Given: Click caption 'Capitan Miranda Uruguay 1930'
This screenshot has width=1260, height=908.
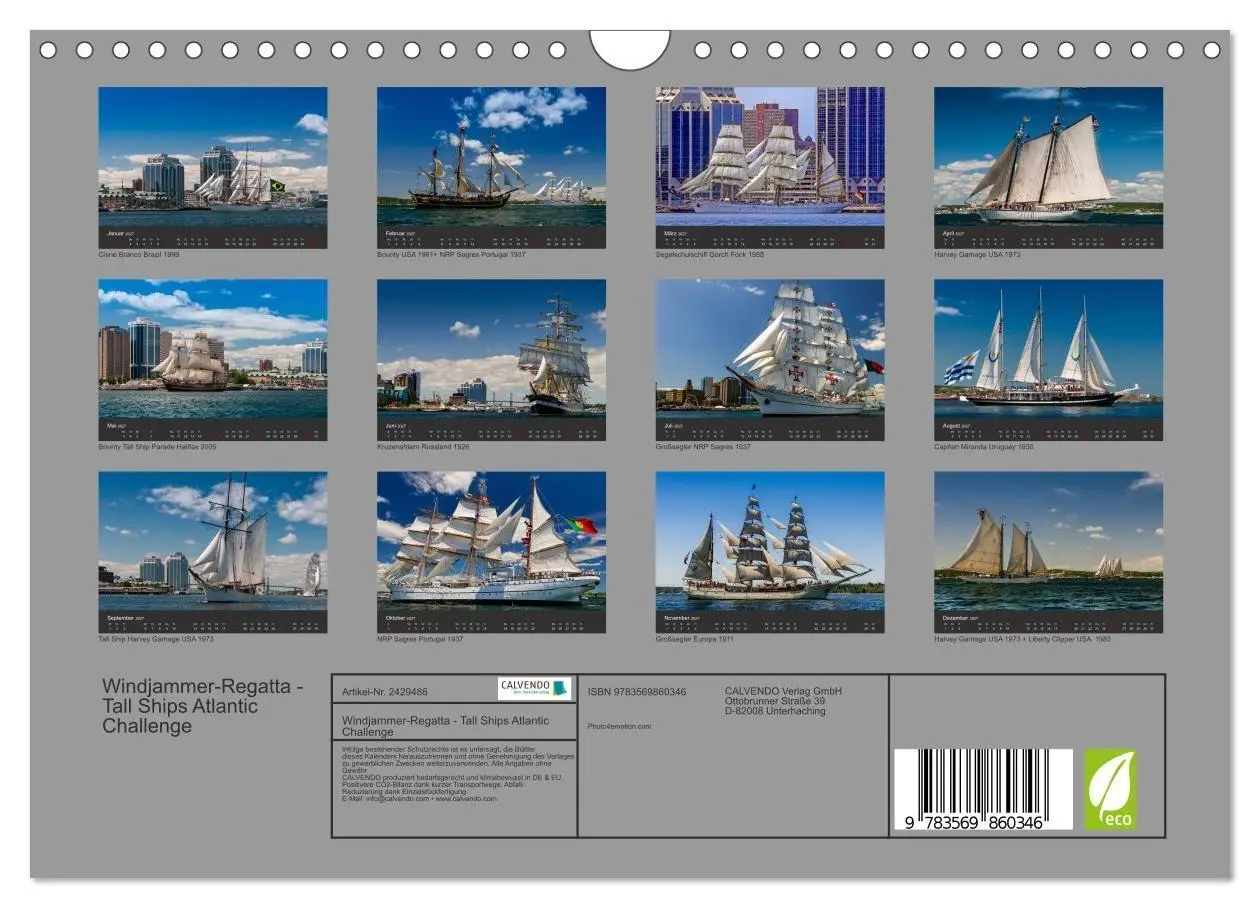Looking at the screenshot, I should 984,447.
